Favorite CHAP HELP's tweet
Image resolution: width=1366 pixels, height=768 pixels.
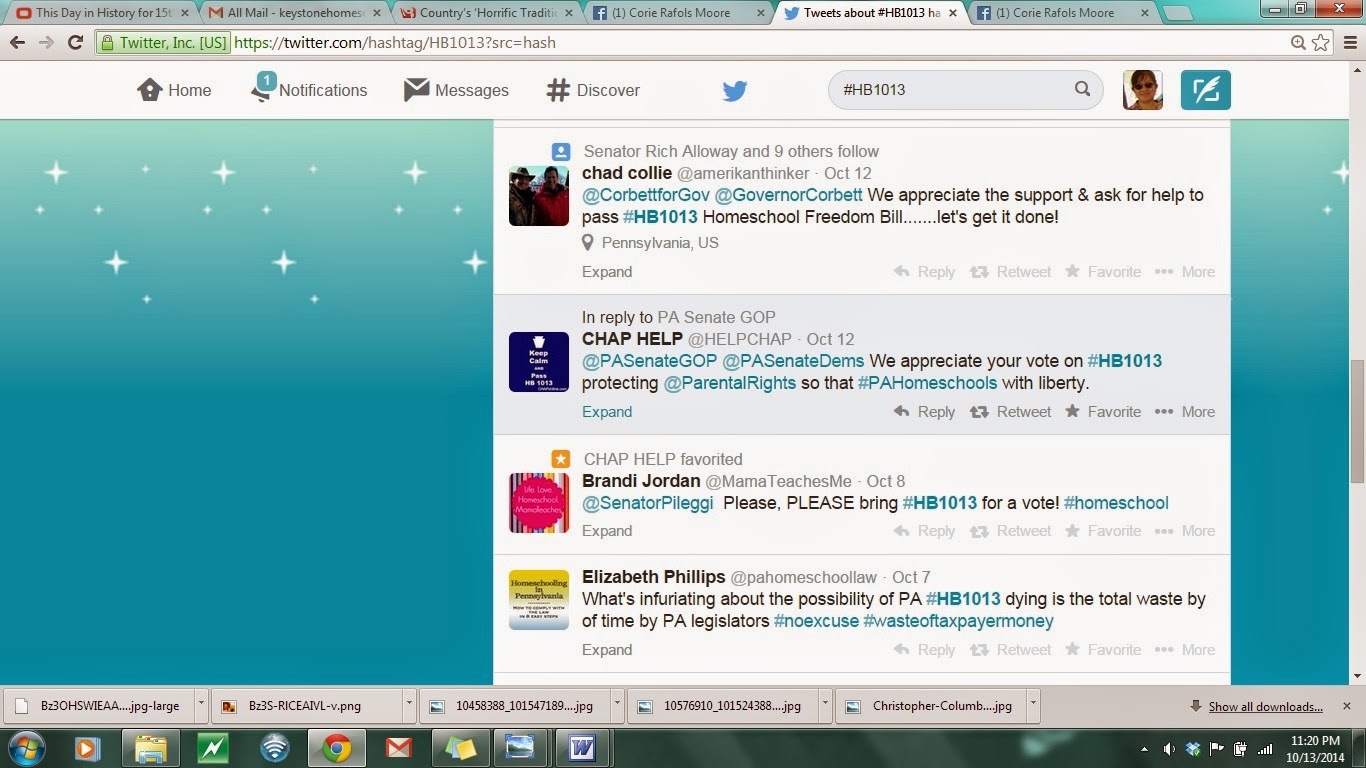click(1103, 412)
